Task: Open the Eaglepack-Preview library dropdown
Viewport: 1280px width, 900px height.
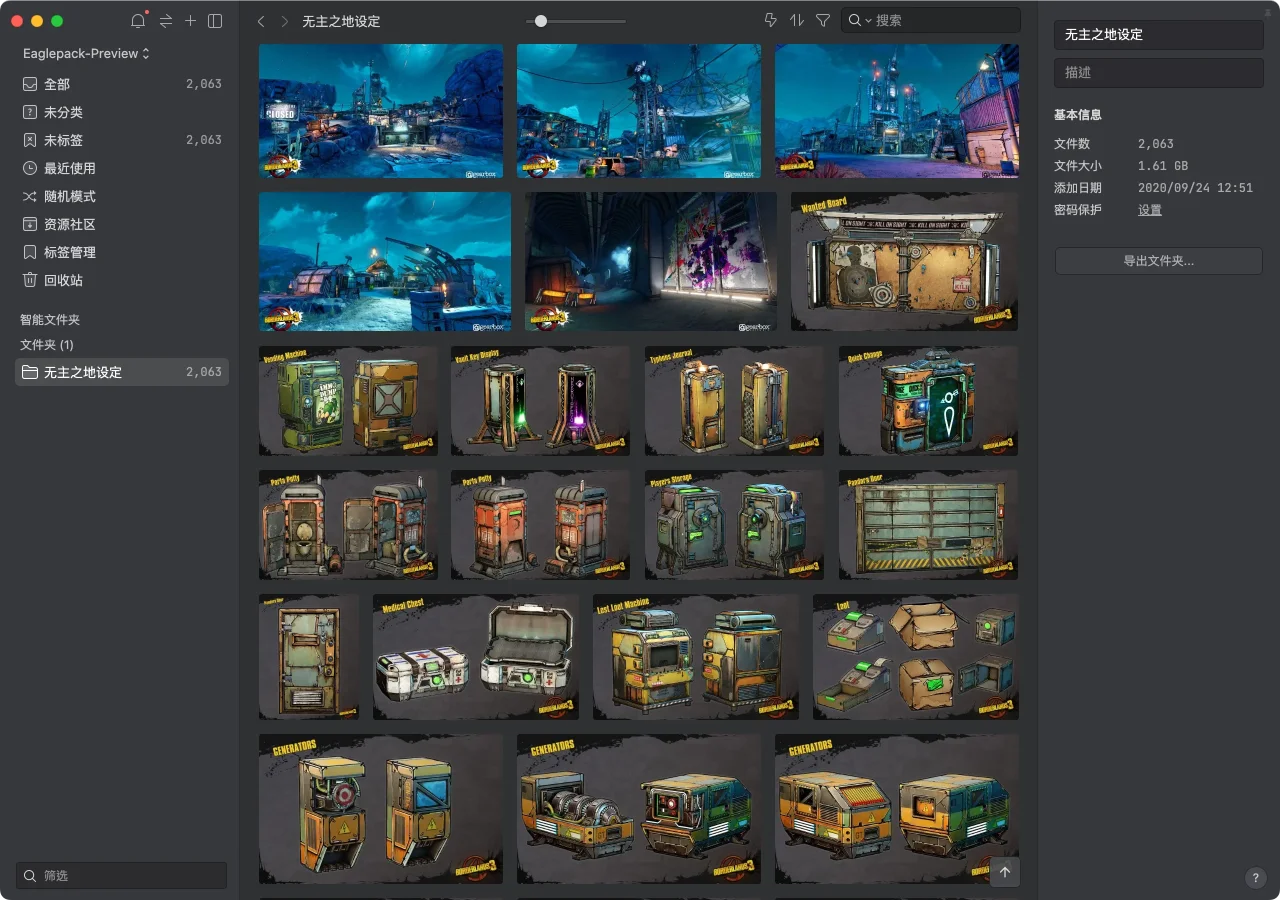Action: click(87, 53)
